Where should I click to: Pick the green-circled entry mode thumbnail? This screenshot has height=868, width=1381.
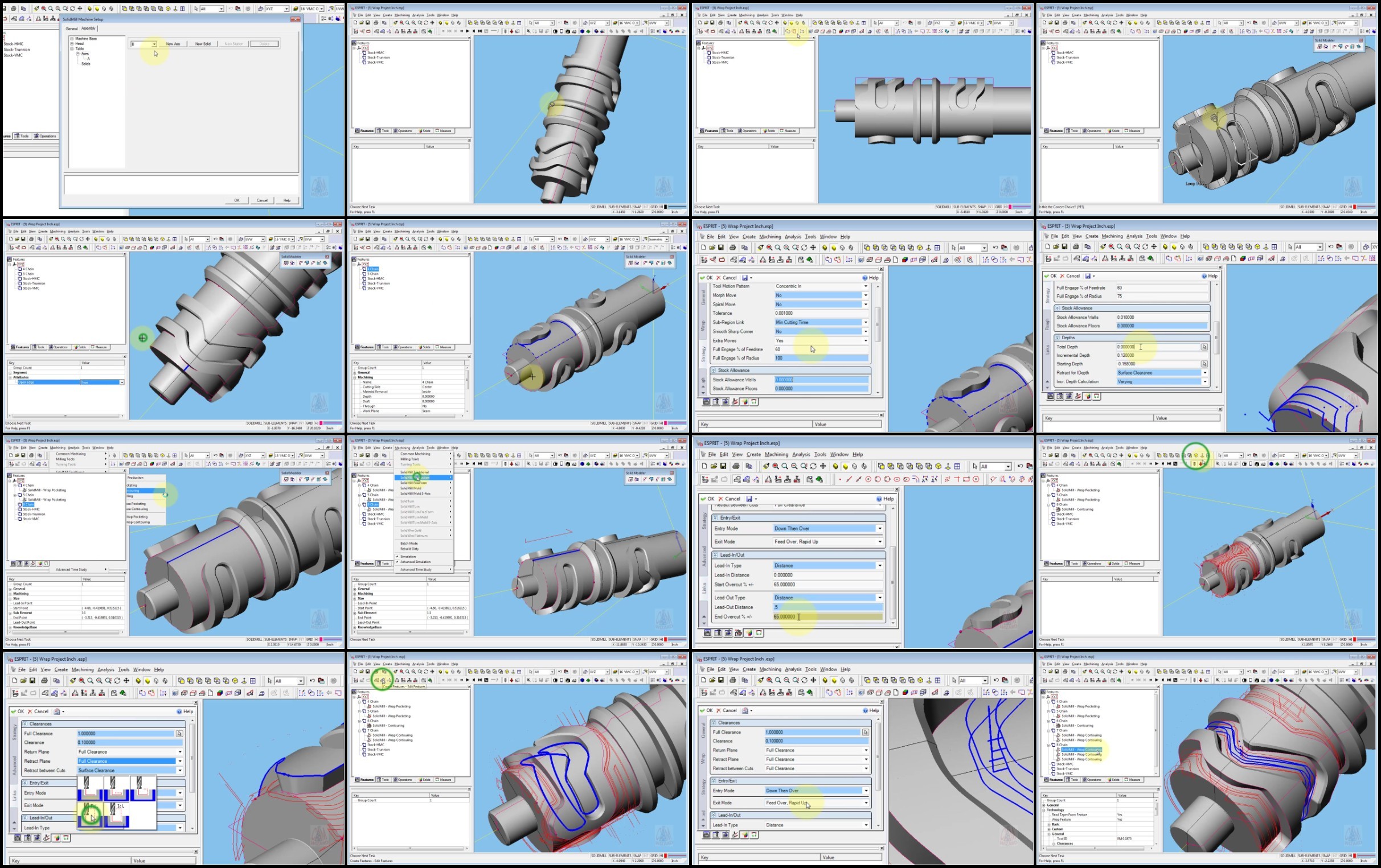(90, 815)
